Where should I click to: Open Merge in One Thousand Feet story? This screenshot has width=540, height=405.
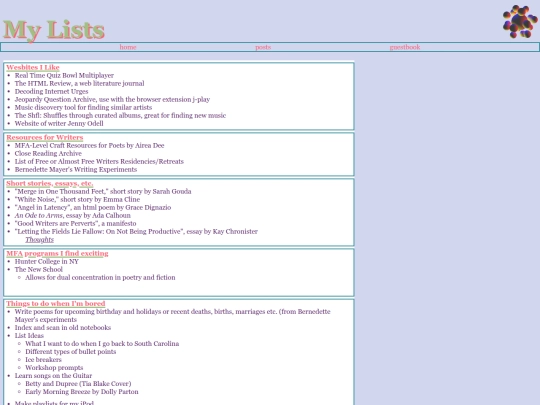click(103, 191)
